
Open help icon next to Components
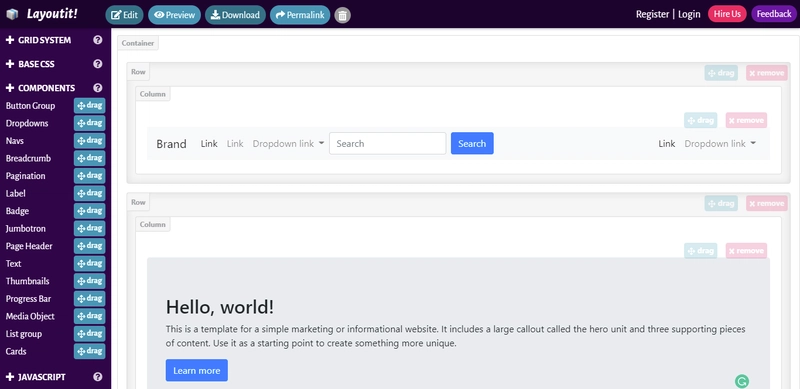pyautogui.click(x=98, y=88)
